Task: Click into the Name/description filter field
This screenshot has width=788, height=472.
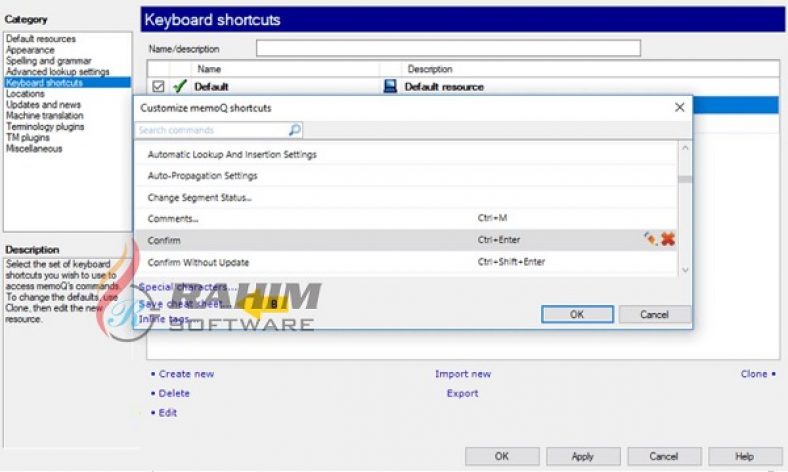Action: coord(448,48)
